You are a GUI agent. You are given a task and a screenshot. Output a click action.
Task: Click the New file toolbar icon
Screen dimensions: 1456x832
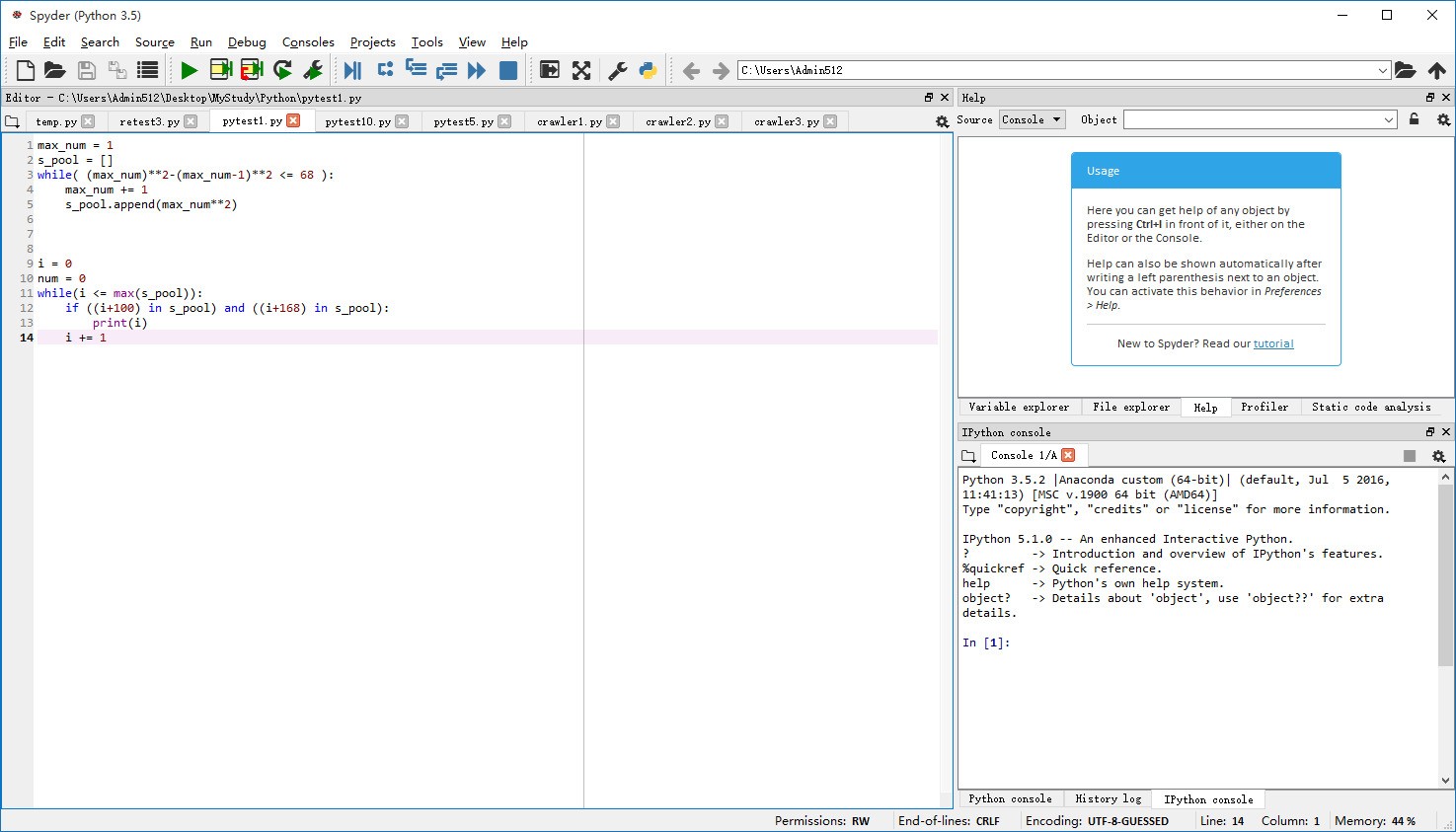26,70
